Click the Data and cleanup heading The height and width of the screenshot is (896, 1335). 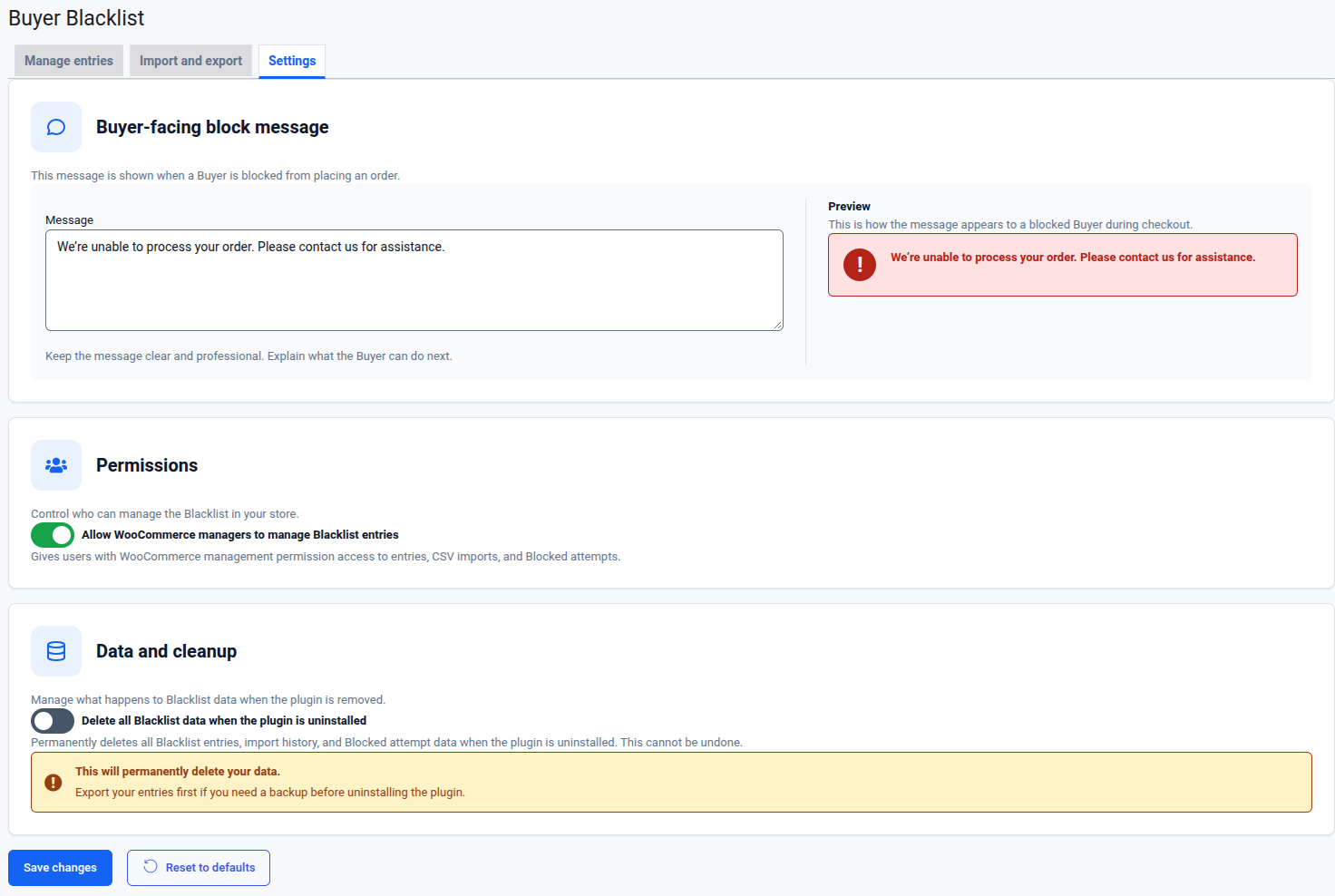point(166,651)
